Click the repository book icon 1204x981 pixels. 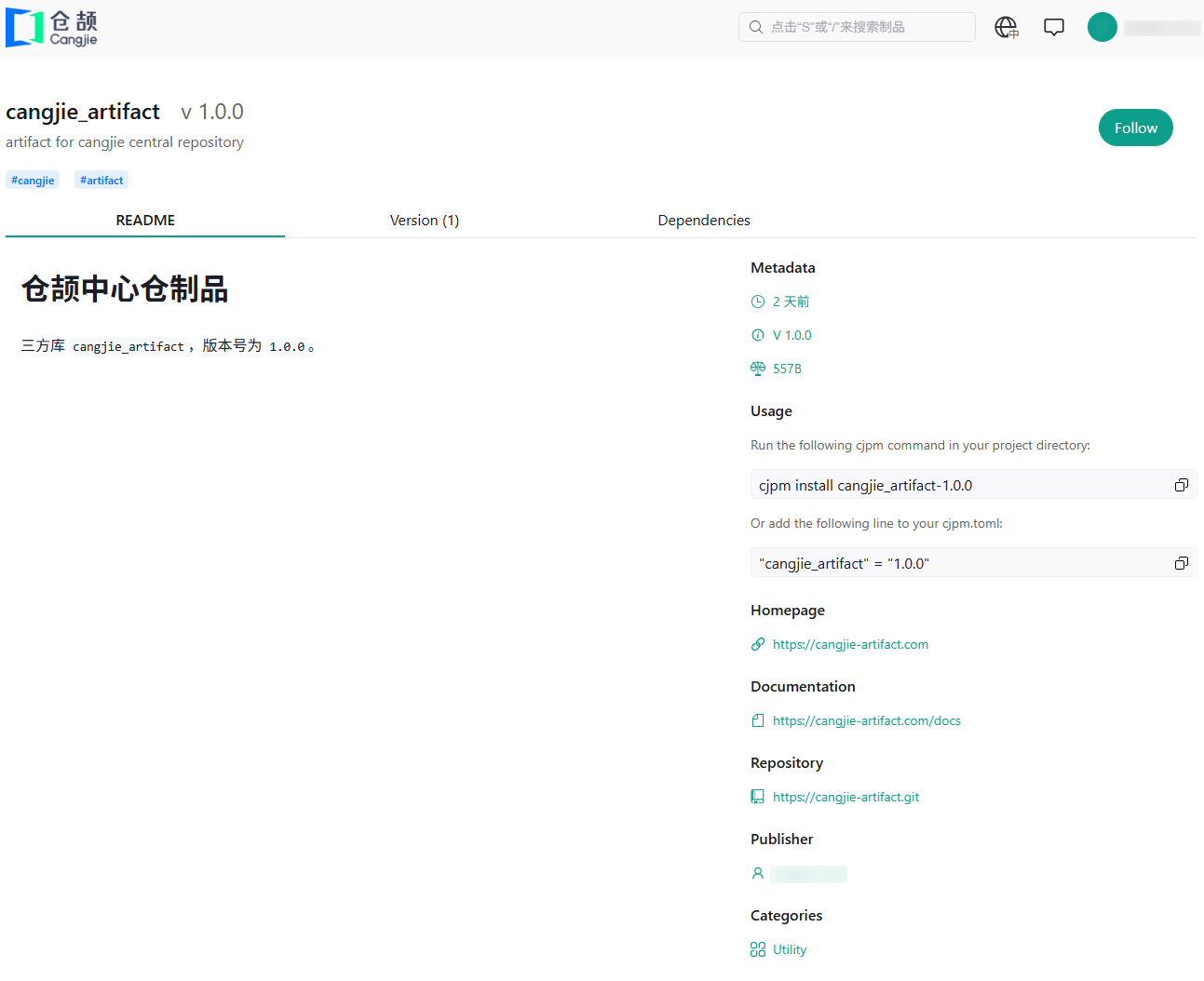tap(758, 797)
